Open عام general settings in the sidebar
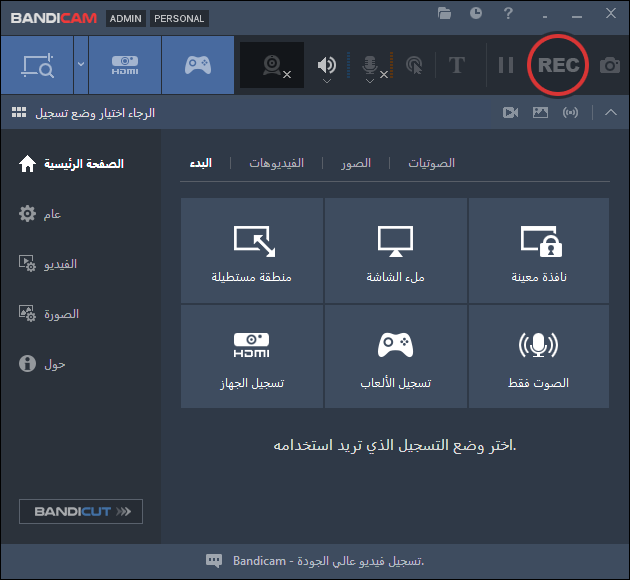This screenshot has height=580, width=630. [40, 214]
